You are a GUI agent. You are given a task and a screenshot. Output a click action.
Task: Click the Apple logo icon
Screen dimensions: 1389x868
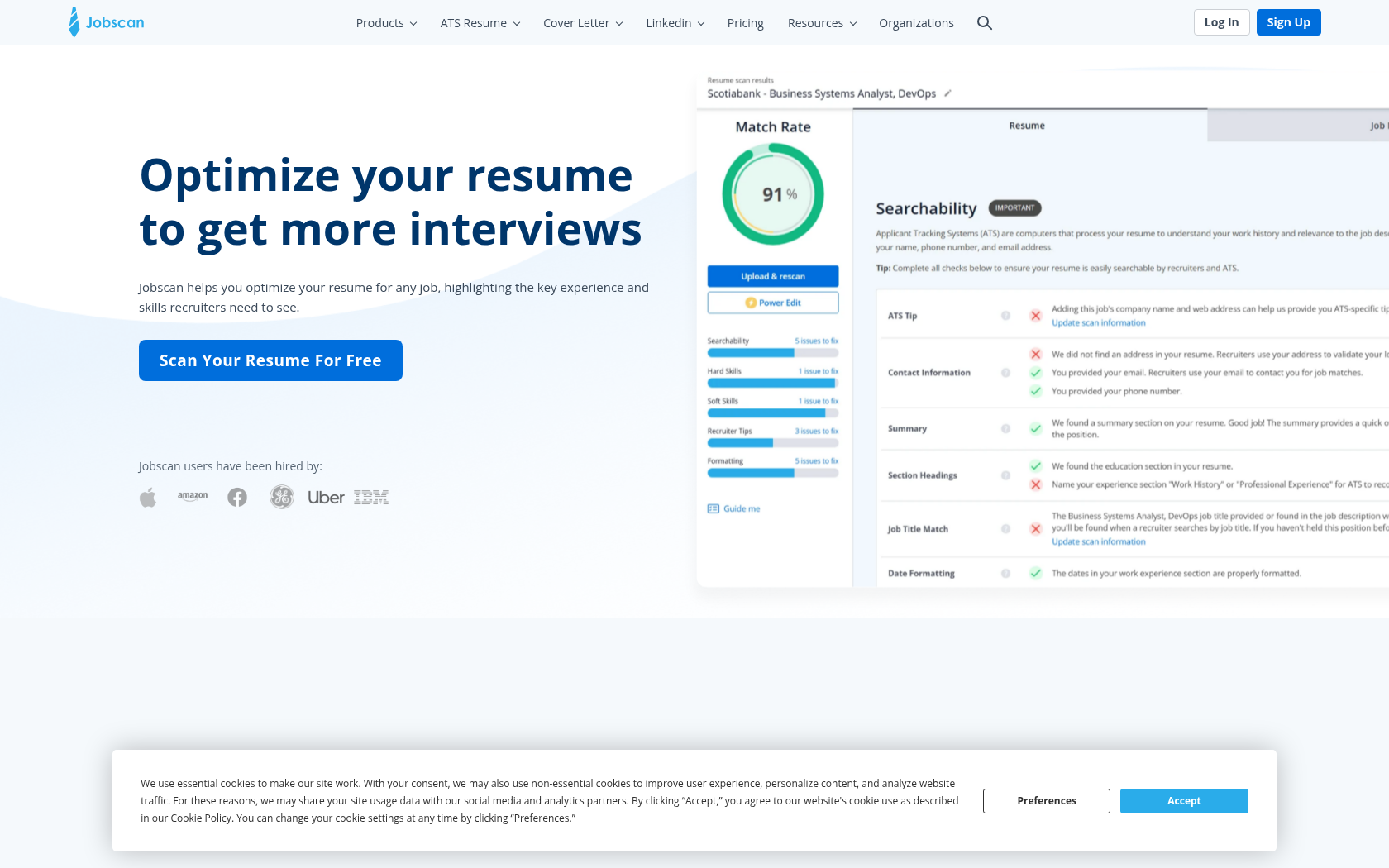(x=148, y=498)
